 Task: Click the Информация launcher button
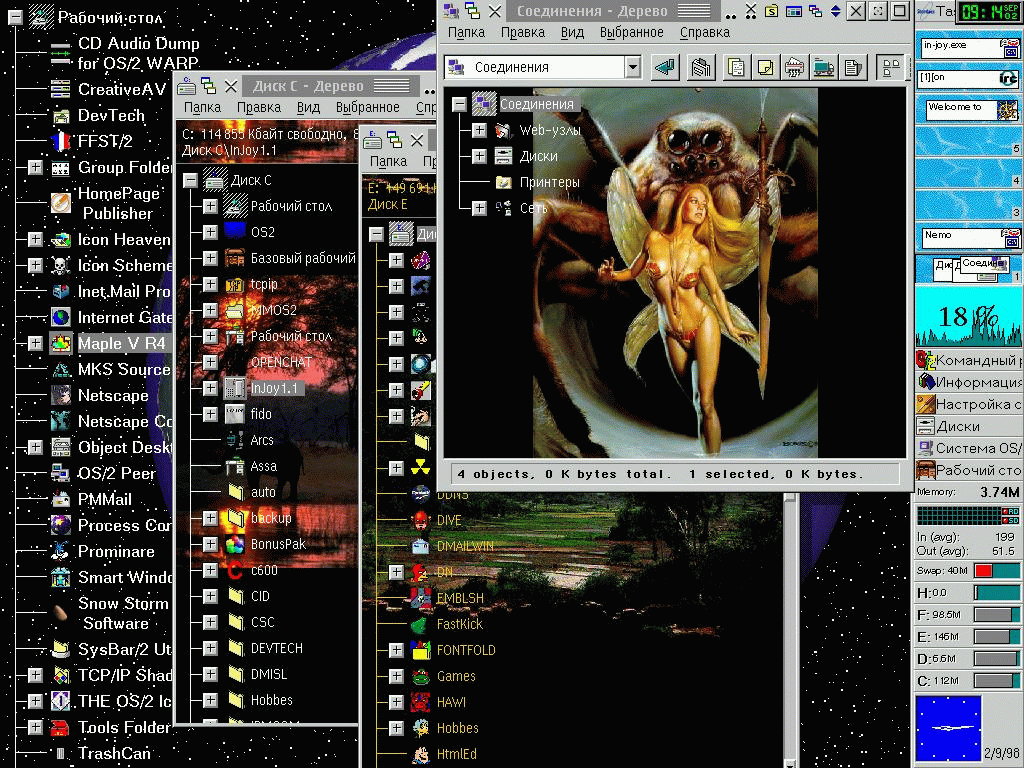coord(969,382)
